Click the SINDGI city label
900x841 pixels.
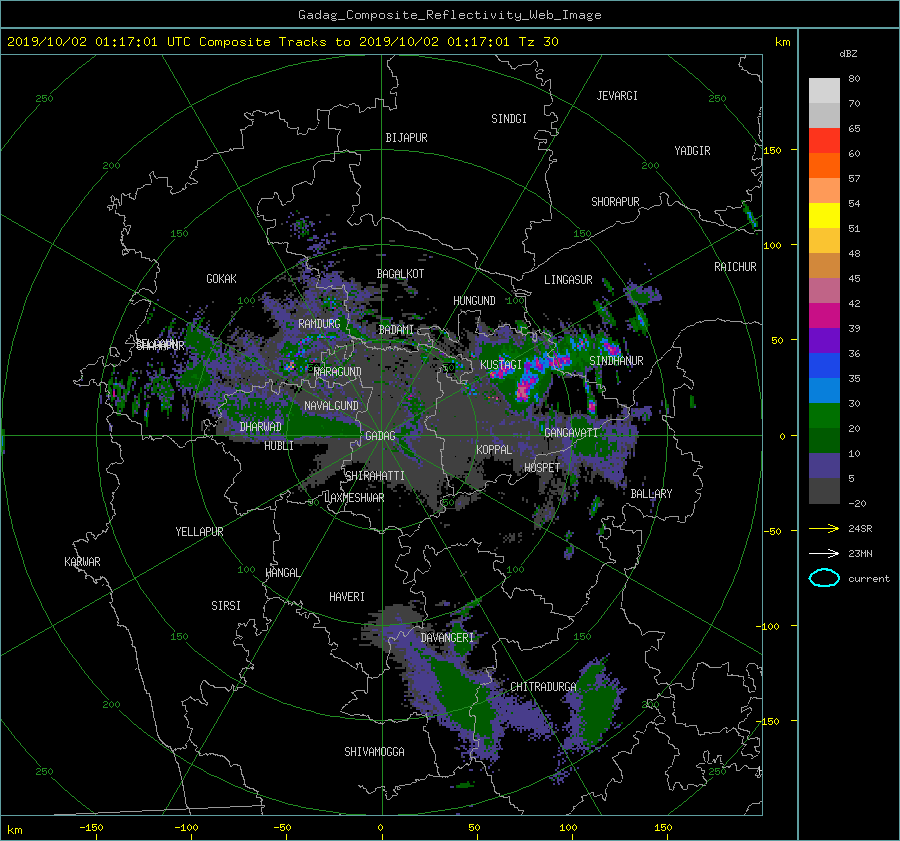509,119
